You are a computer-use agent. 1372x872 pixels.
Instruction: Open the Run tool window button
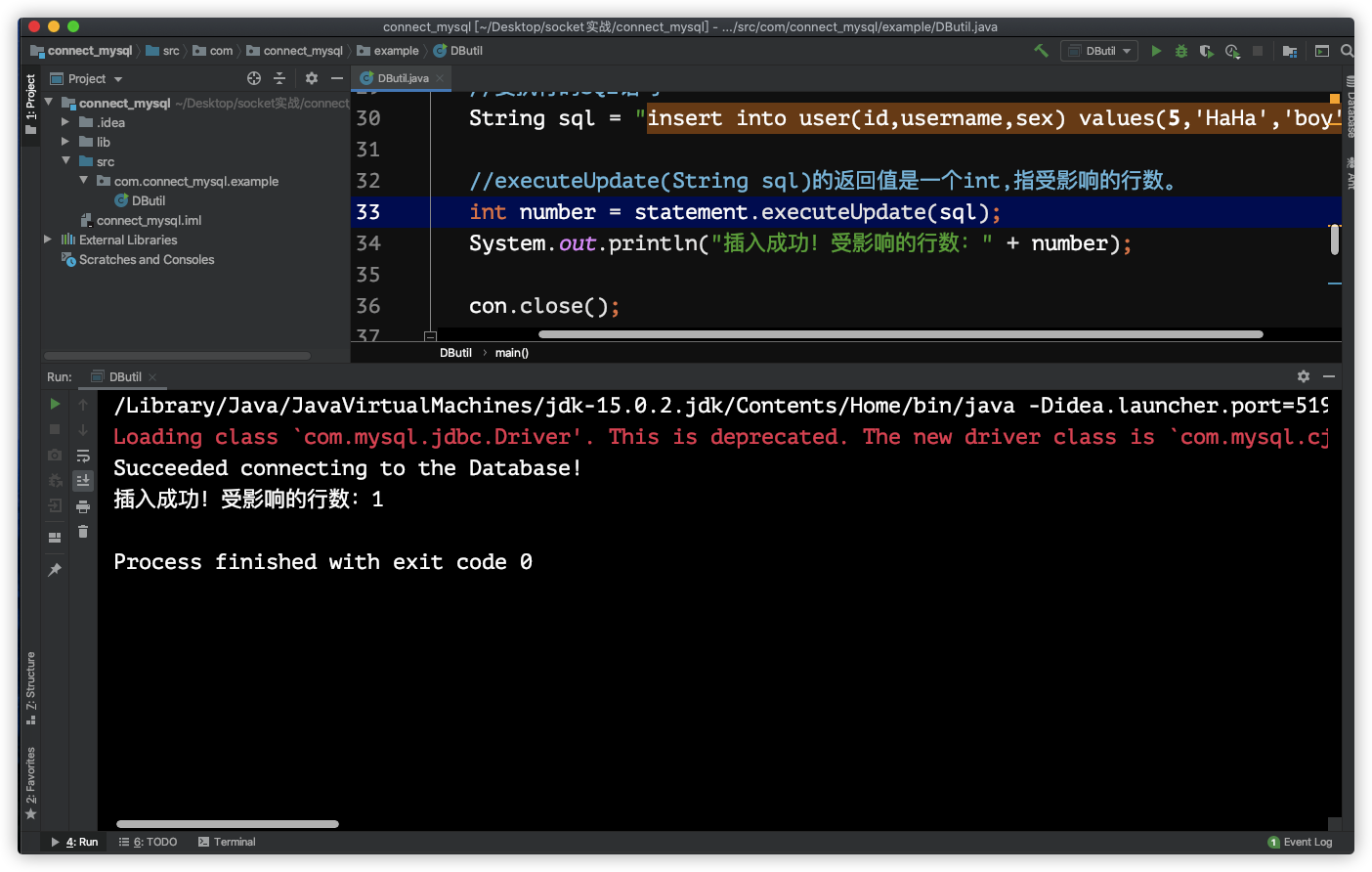[x=75, y=842]
